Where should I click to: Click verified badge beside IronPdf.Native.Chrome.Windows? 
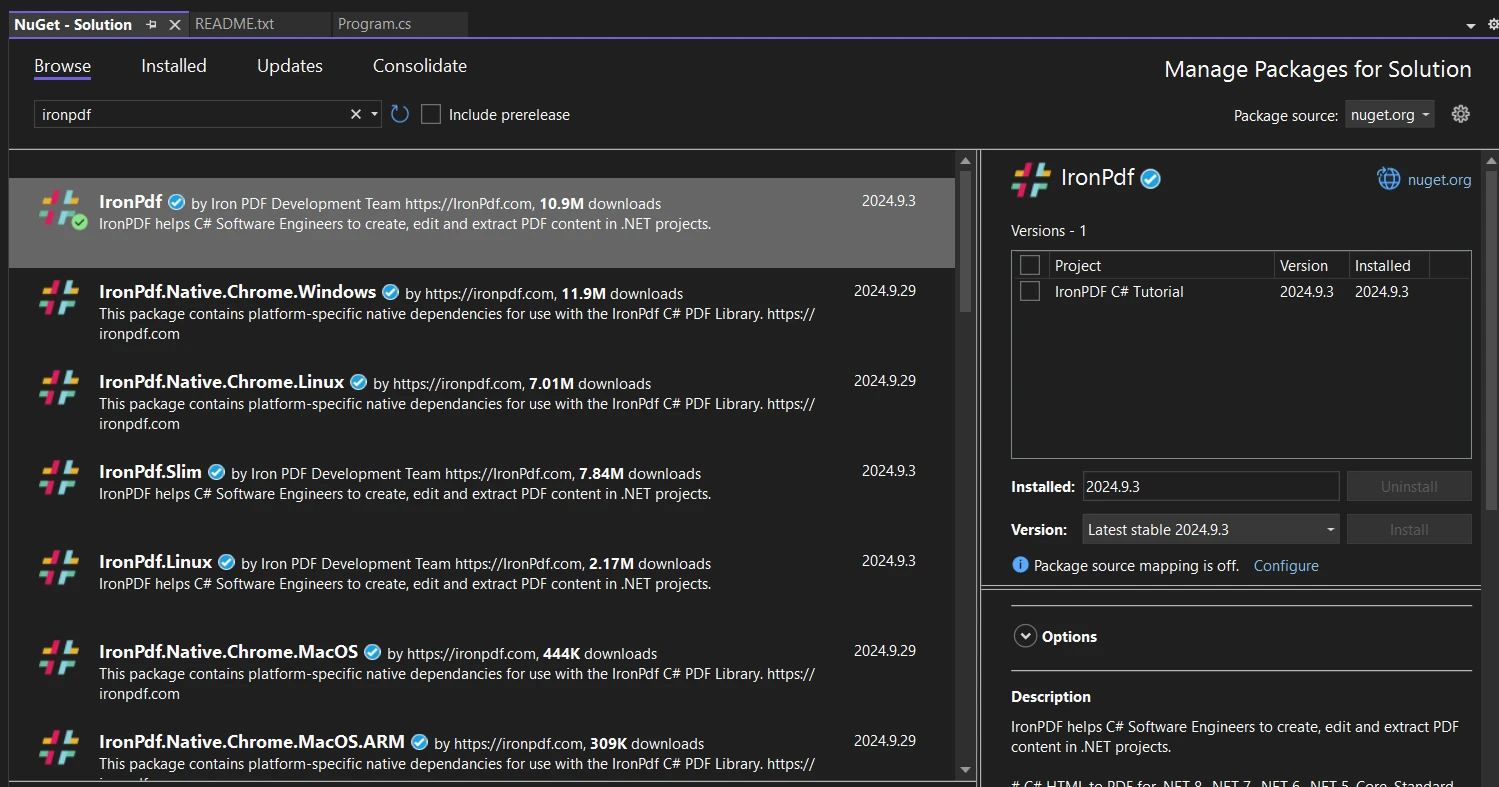[391, 293]
